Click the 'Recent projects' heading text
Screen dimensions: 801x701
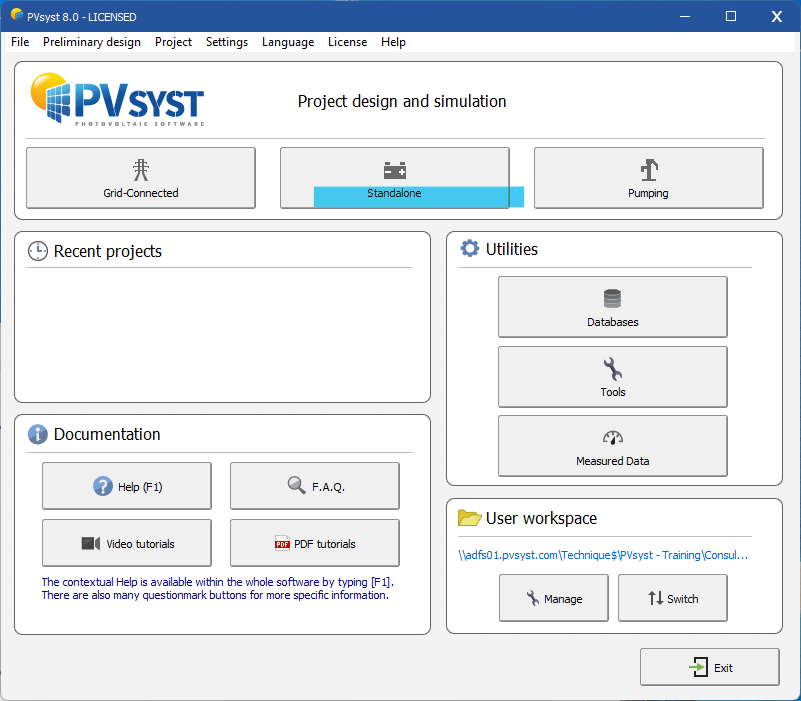pyautogui.click(x=108, y=251)
